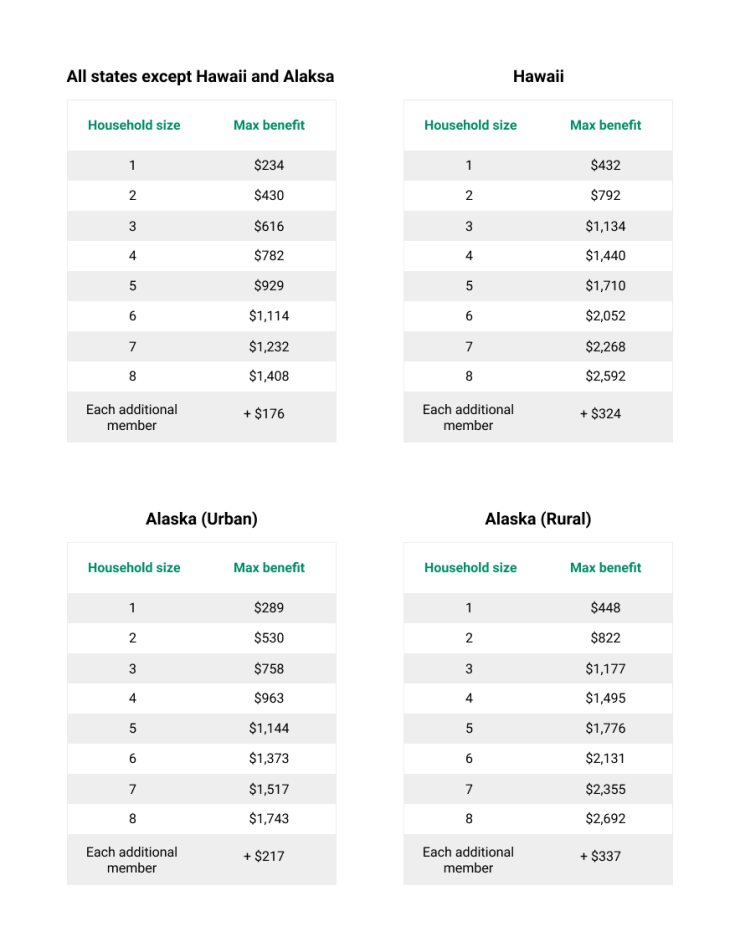Click the + $337 additional member value

pos(600,856)
